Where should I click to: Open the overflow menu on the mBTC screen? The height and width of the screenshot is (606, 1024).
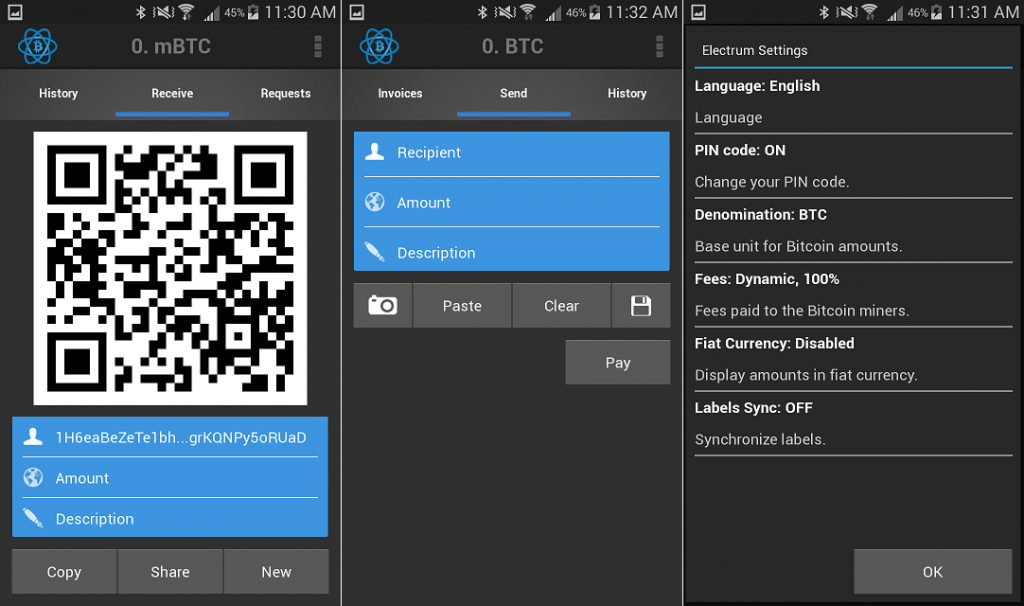pyautogui.click(x=318, y=46)
